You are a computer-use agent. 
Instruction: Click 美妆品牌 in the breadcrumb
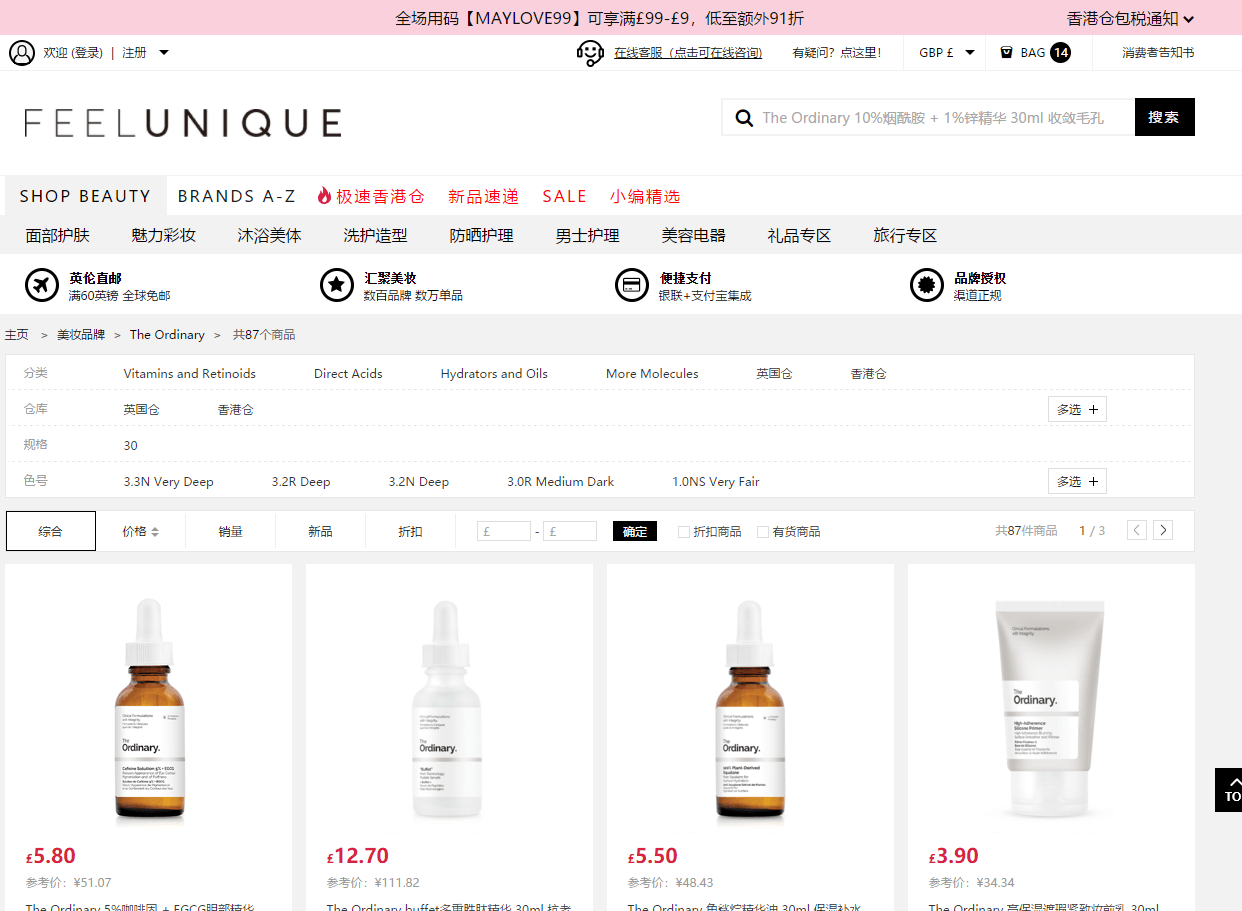[81, 335]
